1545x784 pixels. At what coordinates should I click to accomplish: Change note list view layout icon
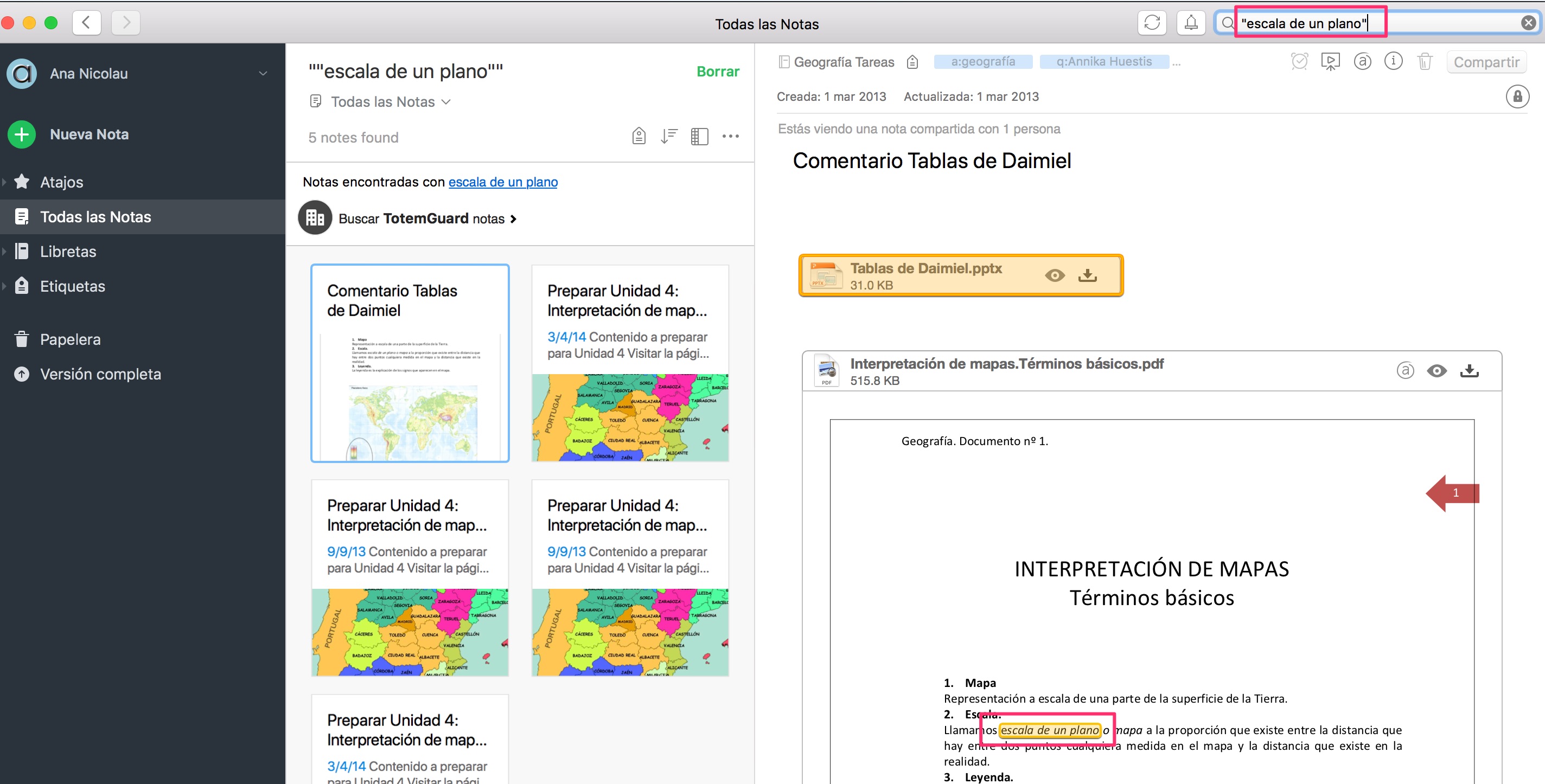[x=699, y=136]
